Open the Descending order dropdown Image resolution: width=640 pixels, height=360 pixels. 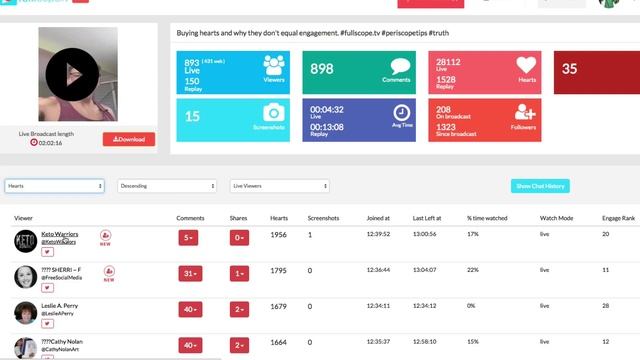click(x=167, y=186)
